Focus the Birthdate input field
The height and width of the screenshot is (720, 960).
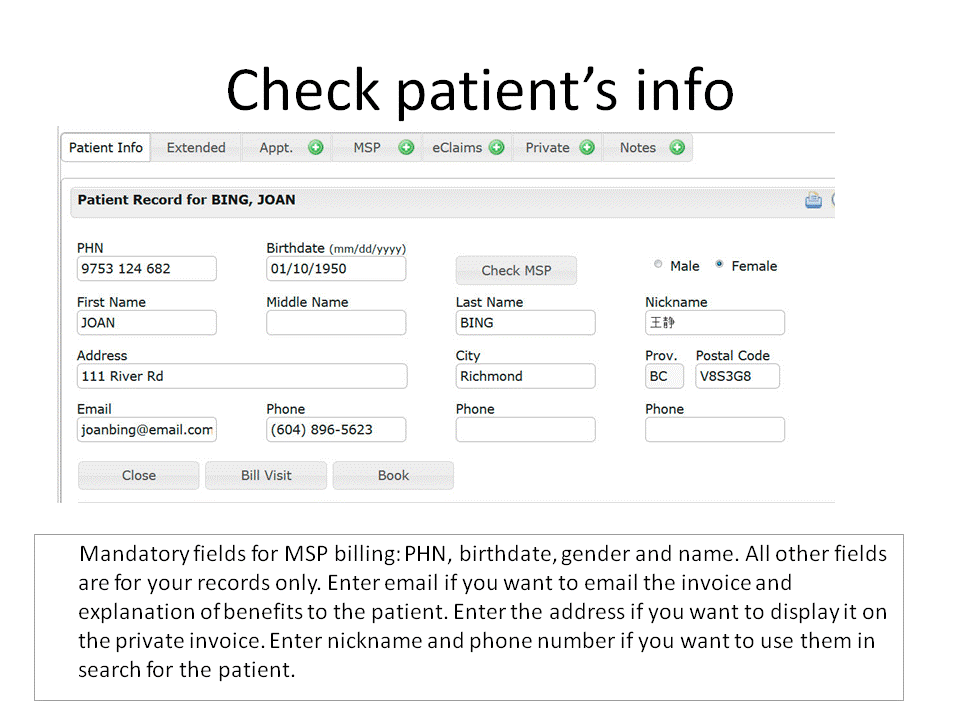336,269
